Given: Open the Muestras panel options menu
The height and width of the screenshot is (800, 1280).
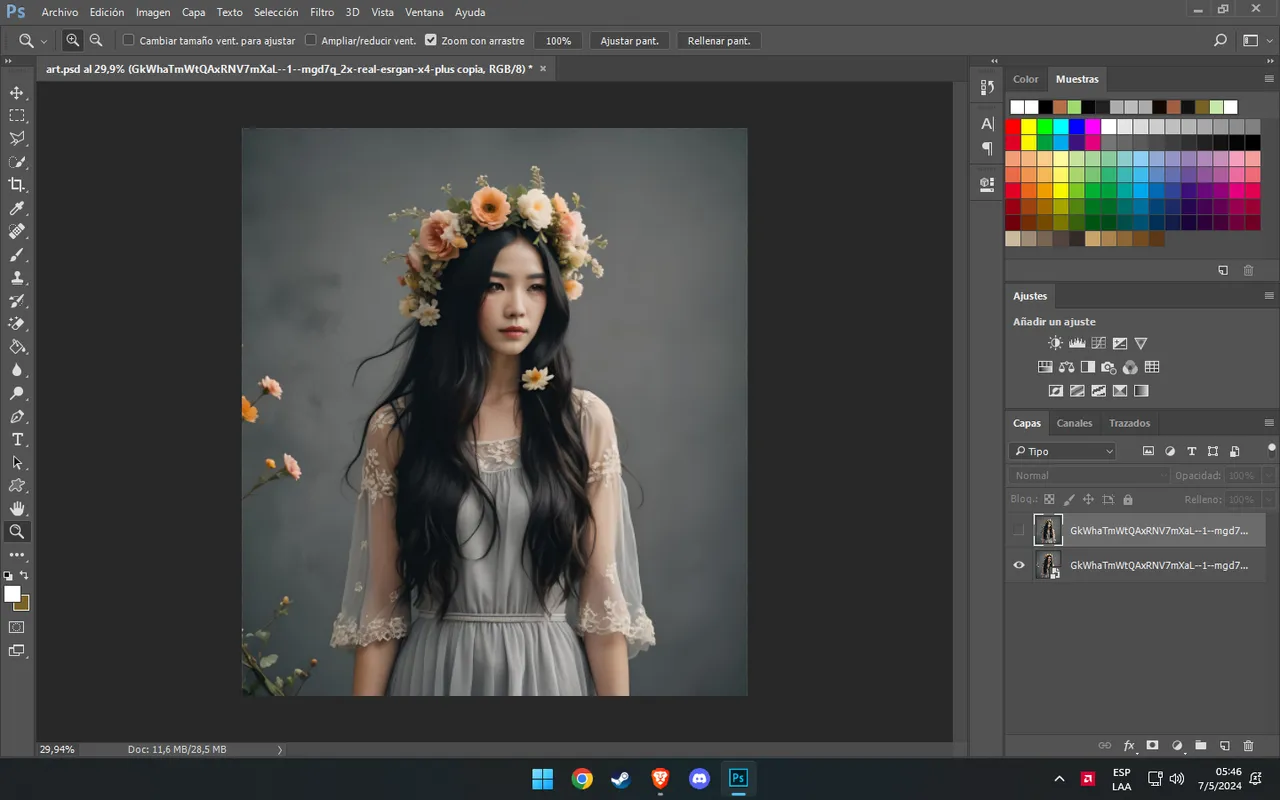Looking at the screenshot, I should pos(1269,79).
